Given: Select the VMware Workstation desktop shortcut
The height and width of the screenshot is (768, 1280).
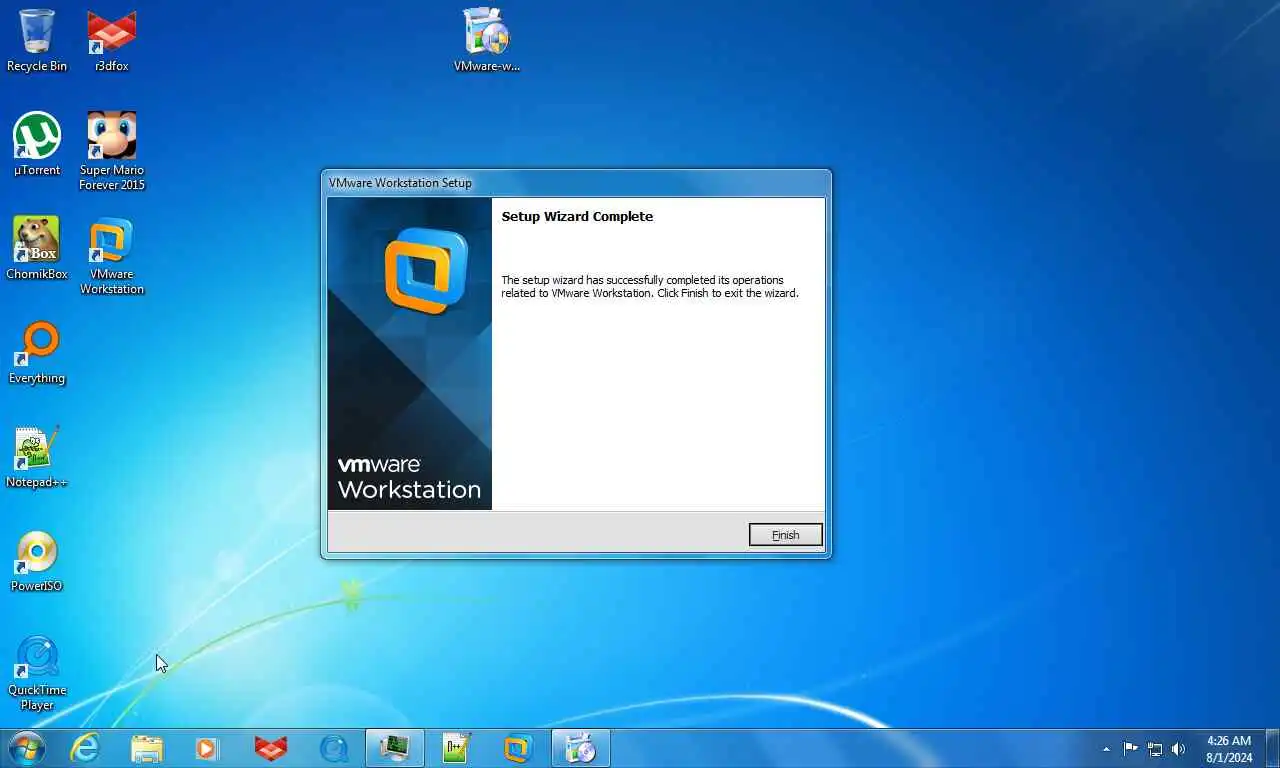Looking at the screenshot, I should [x=111, y=255].
